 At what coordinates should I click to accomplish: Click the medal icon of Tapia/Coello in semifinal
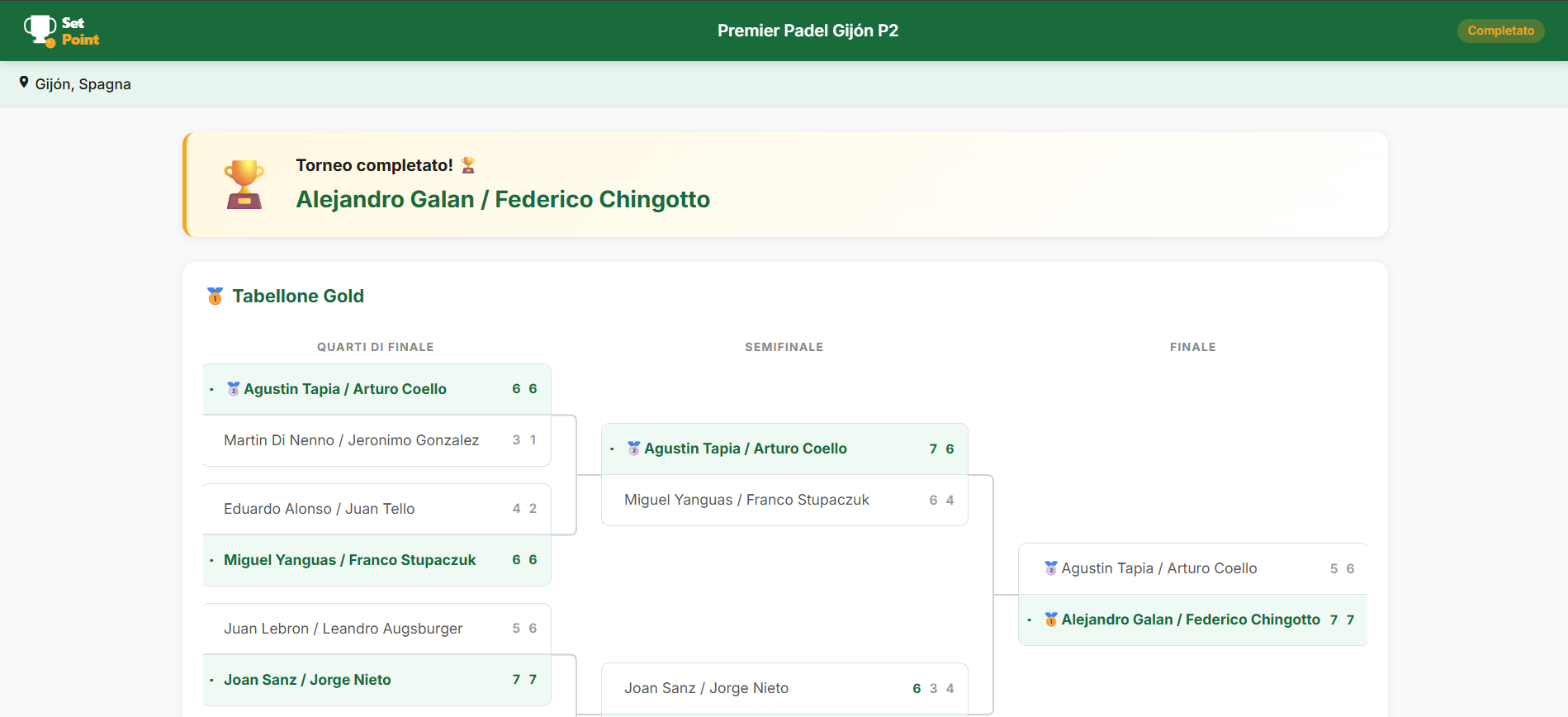click(634, 448)
